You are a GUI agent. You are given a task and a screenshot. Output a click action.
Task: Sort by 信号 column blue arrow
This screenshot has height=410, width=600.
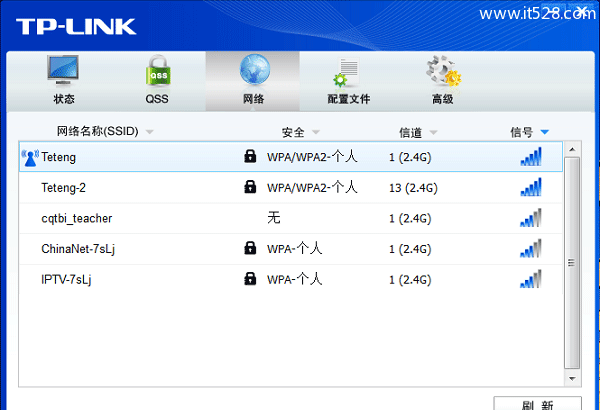[545, 132]
